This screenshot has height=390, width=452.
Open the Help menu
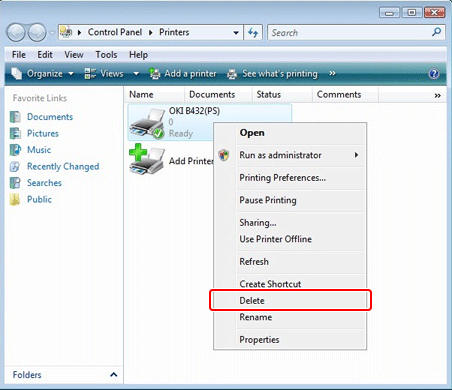(138, 55)
